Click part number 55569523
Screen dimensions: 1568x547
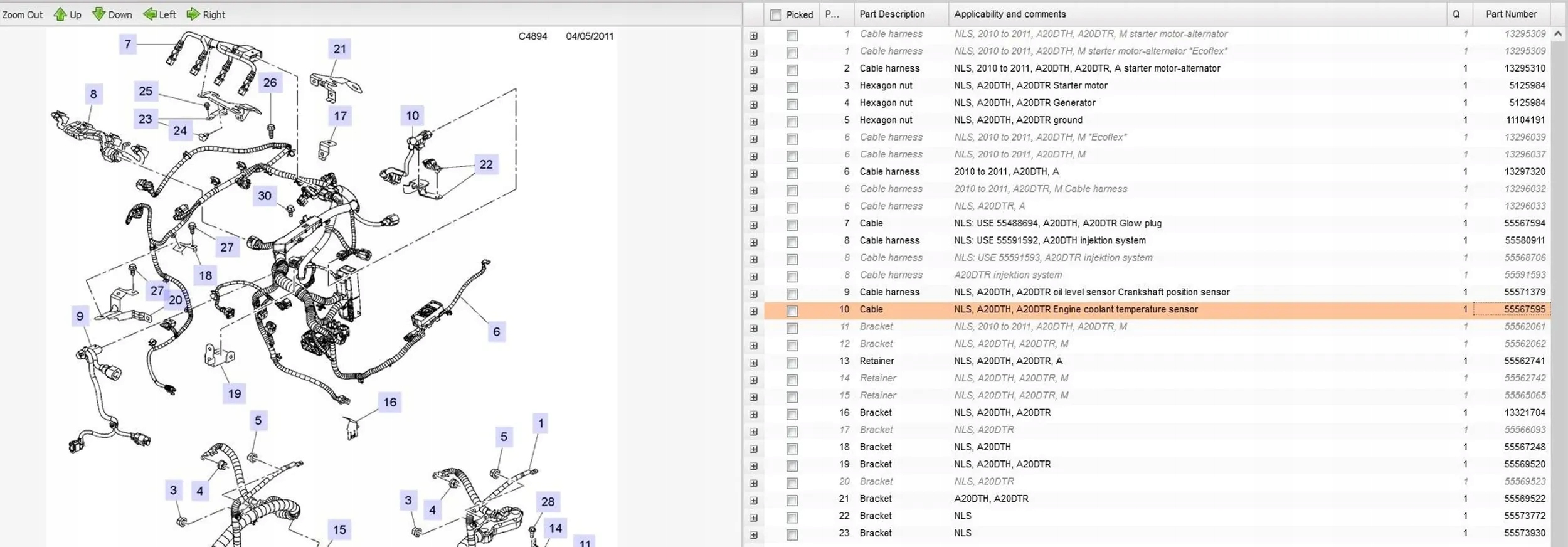(1525, 482)
